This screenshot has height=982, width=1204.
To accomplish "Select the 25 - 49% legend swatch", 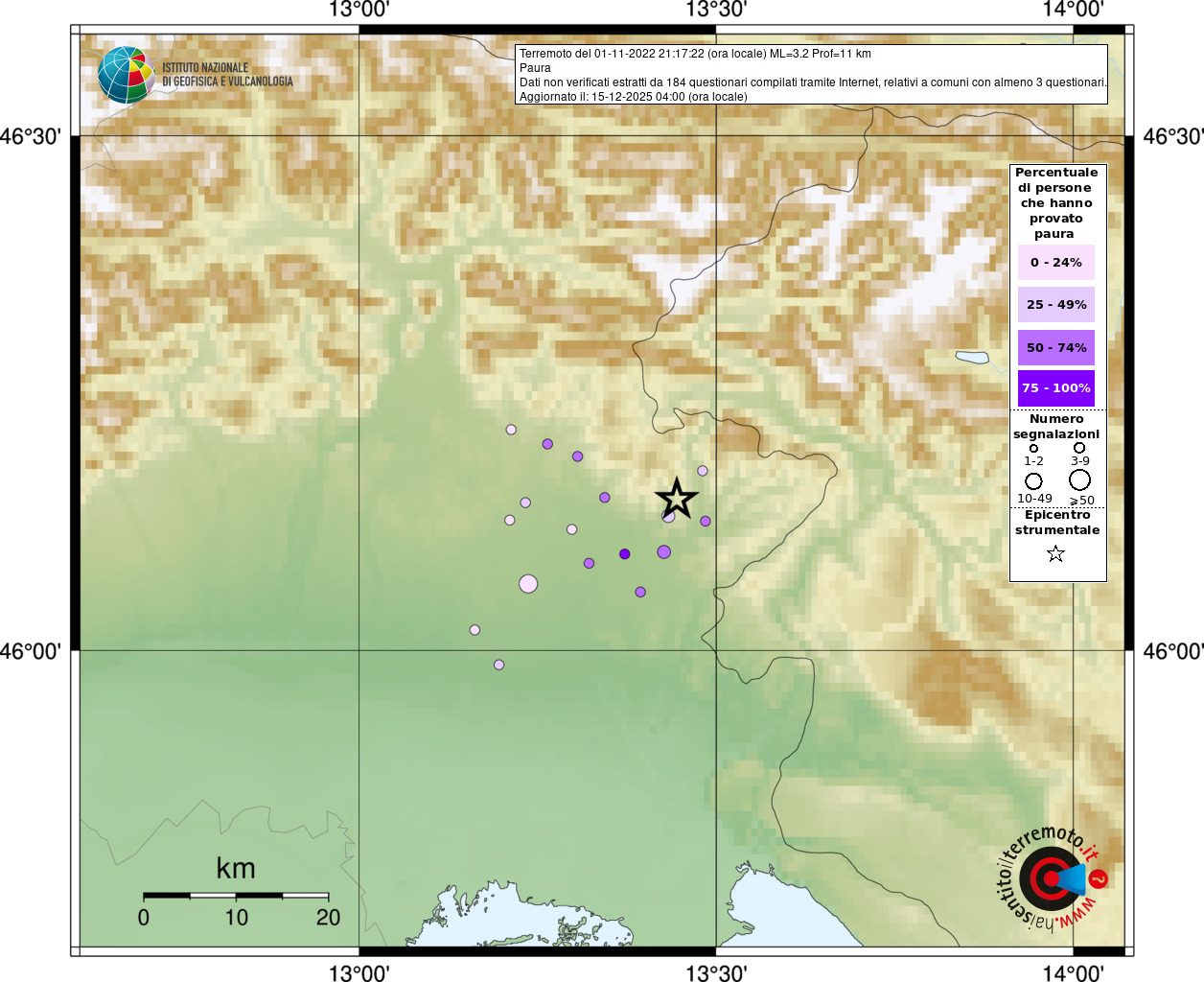I will (1056, 304).
